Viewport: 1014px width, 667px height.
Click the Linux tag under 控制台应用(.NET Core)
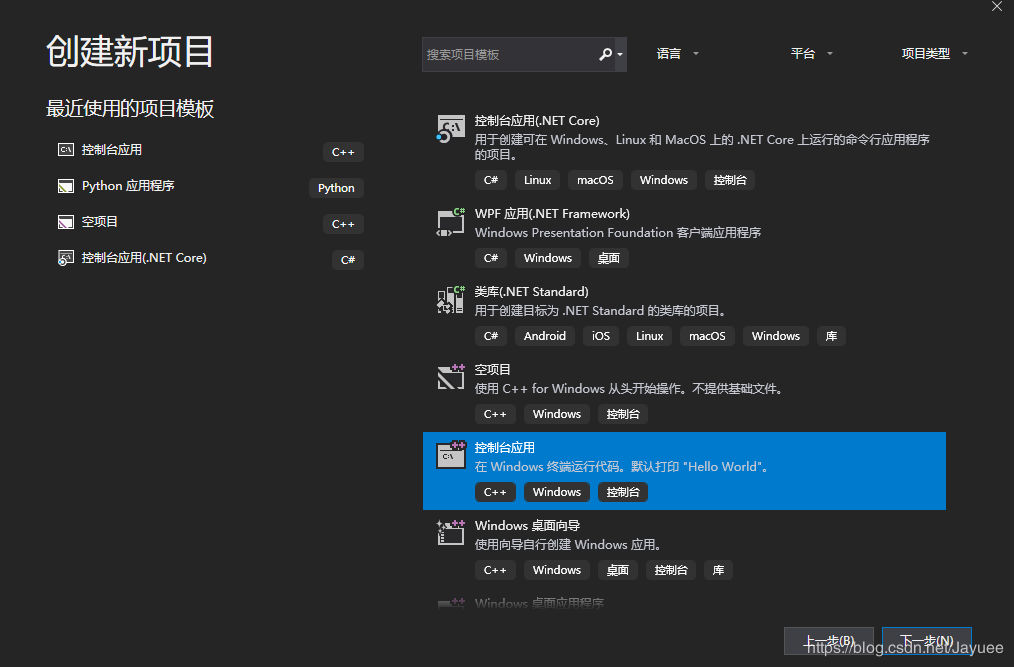click(x=537, y=180)
